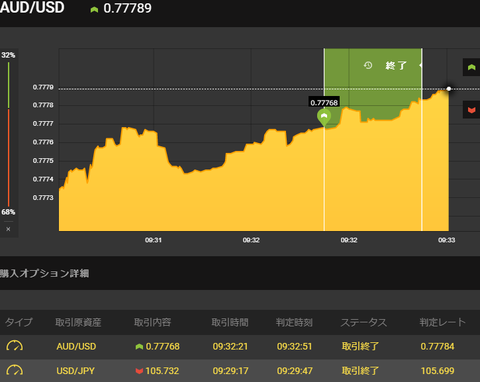Click the green entry marker pin on chart
Viewport: 480px width, 382px height.
click(324, 118)
